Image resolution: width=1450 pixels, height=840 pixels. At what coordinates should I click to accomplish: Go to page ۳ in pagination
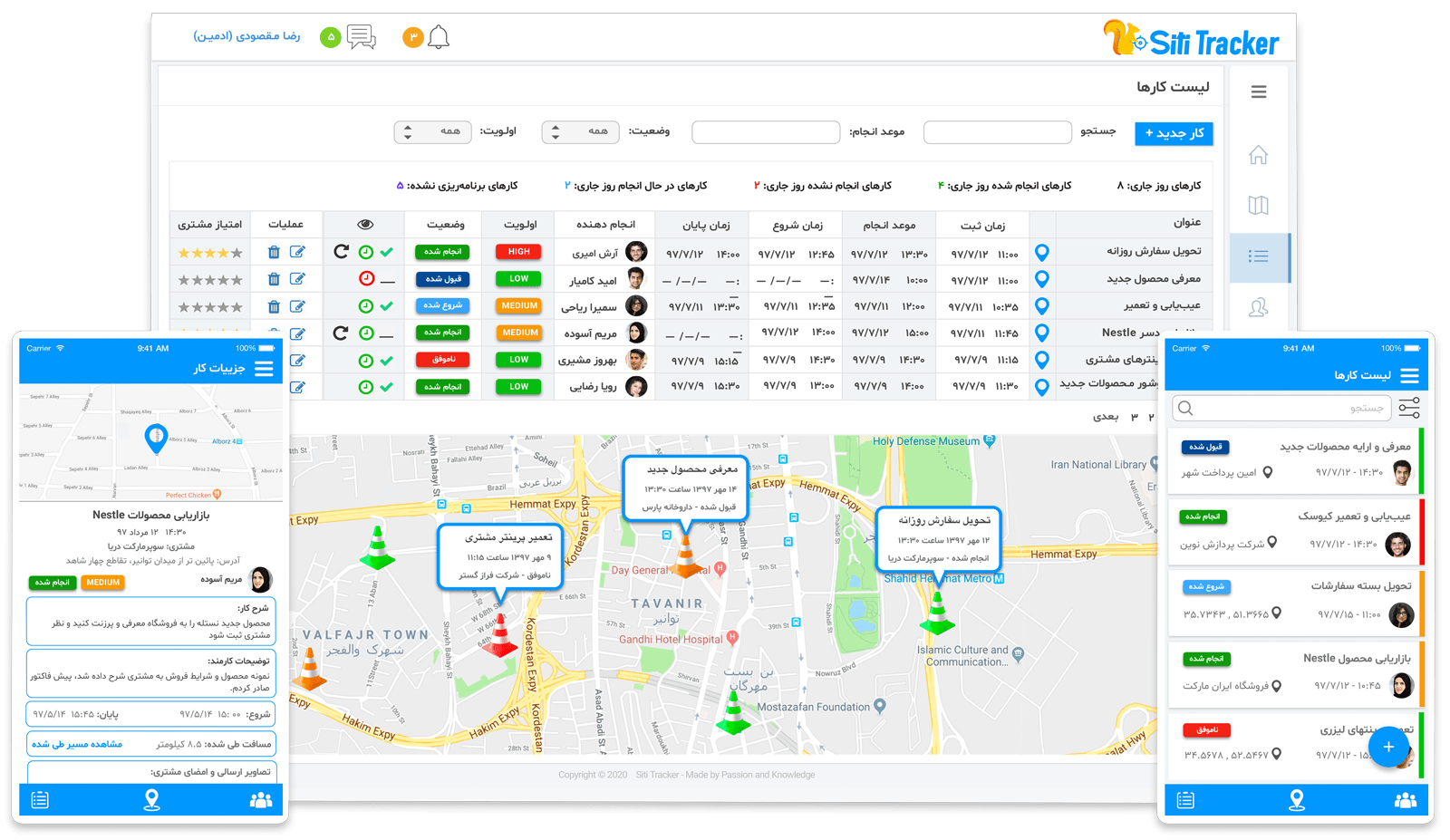(x=1134, y=417)
